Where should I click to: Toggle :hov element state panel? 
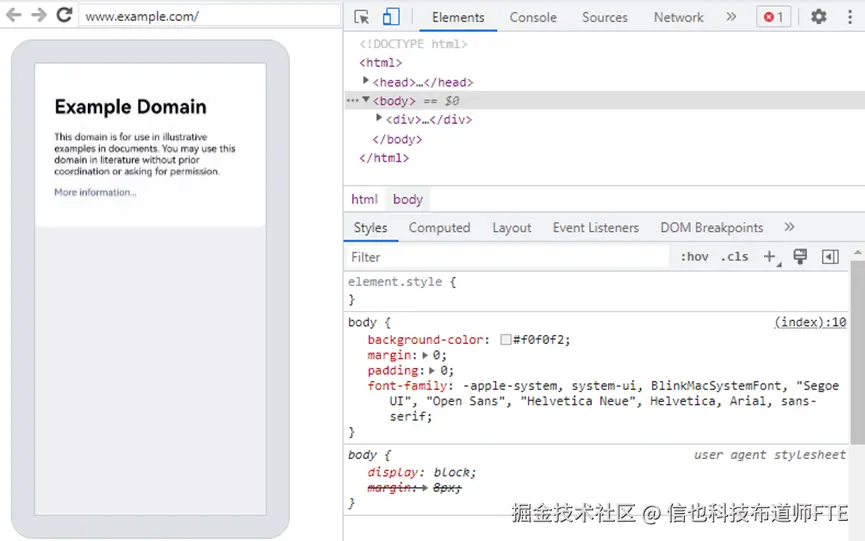point(695,256)
